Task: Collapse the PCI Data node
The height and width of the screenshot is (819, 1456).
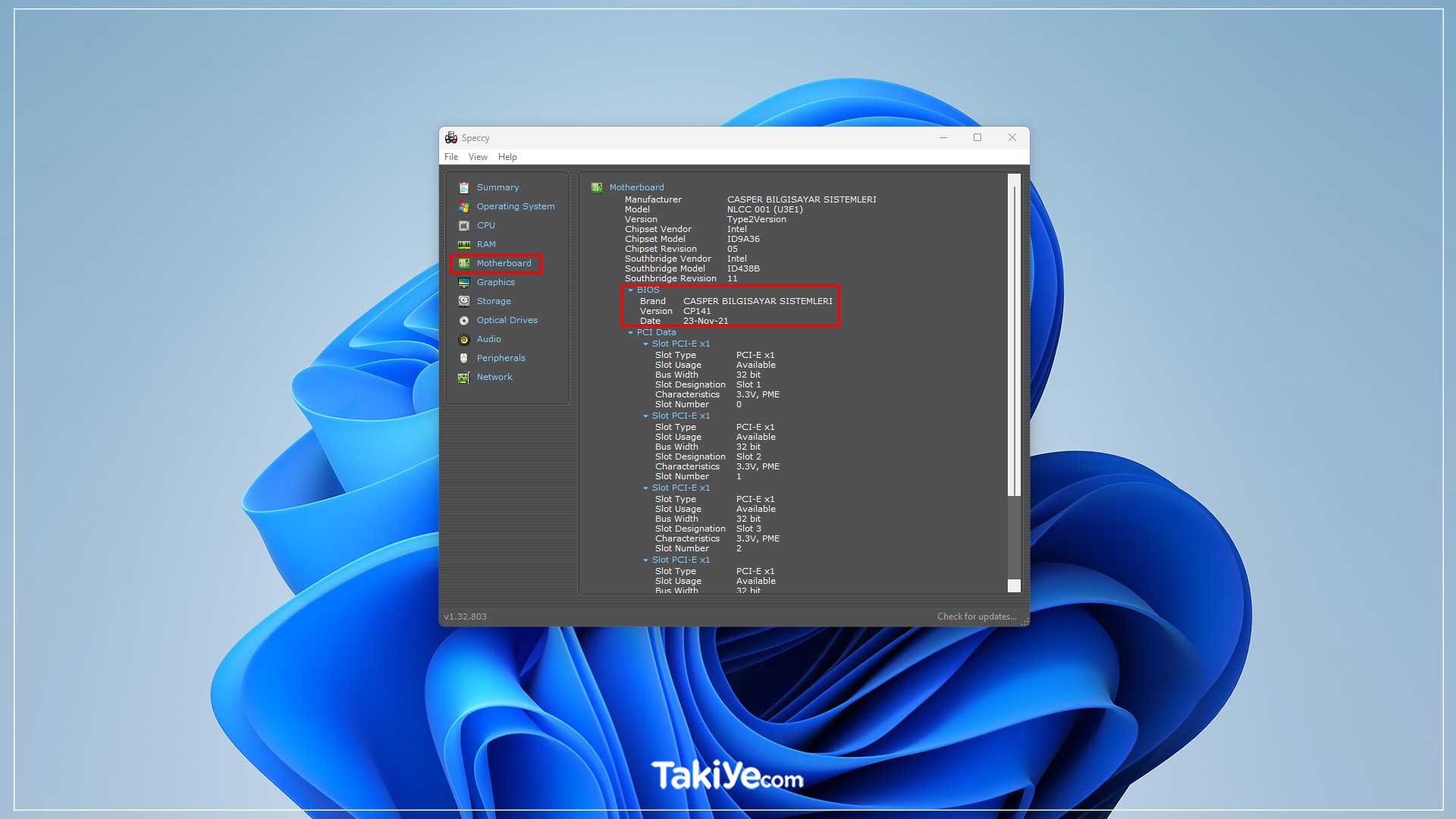Action: (630, 333)
